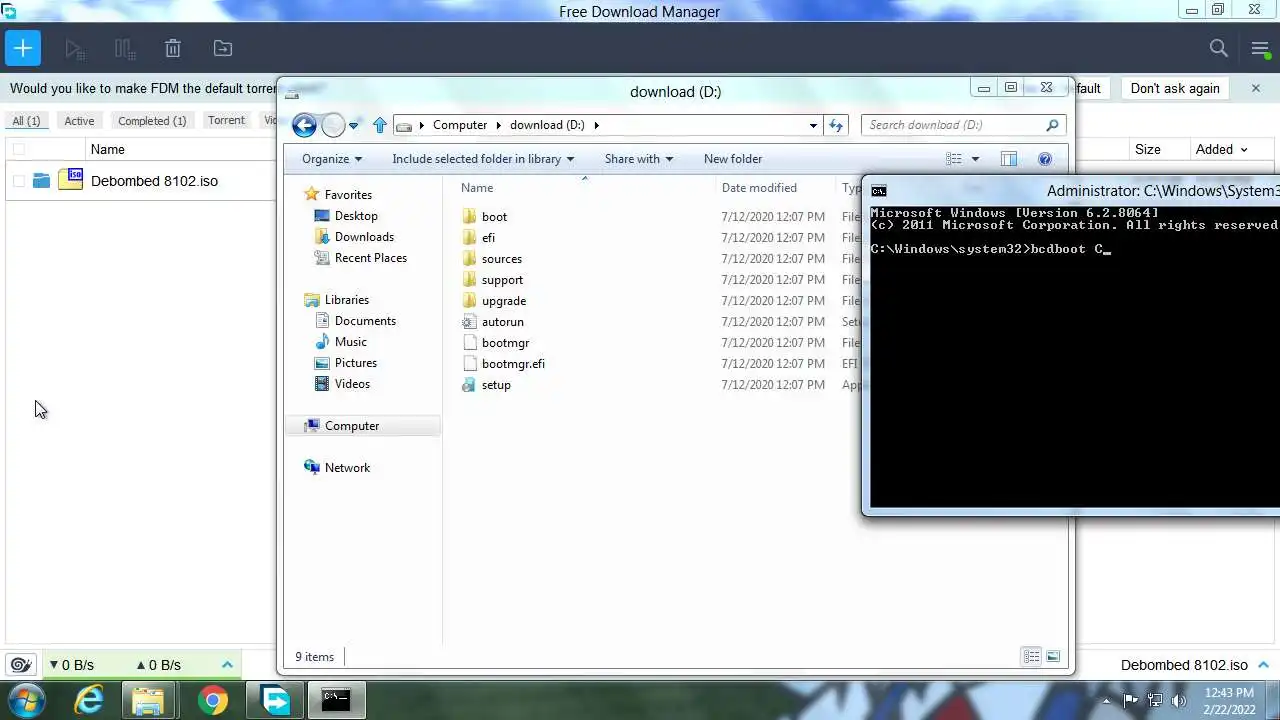Open the recent locations dropdown arrow
Screen dimensions: 1280x720
click(x=353, y=126)
